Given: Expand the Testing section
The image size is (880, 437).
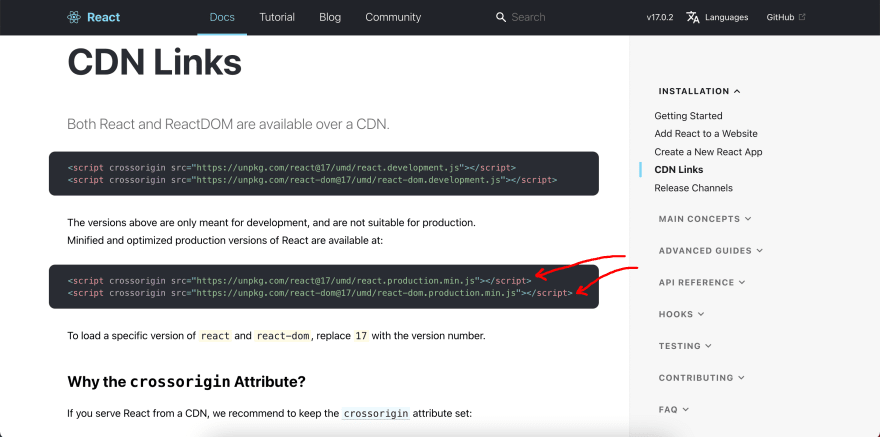Looking at the screenshot, I should click(x=685, y=346).
